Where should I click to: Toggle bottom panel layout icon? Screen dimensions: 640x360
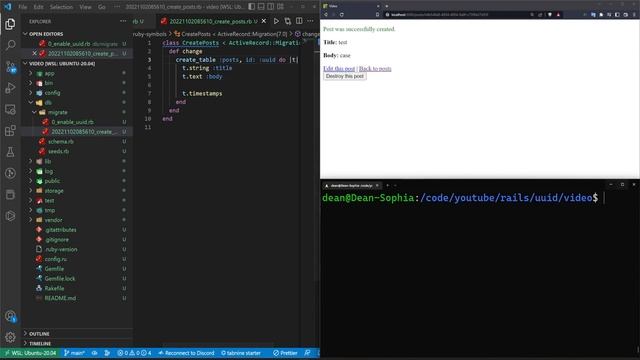261,7
